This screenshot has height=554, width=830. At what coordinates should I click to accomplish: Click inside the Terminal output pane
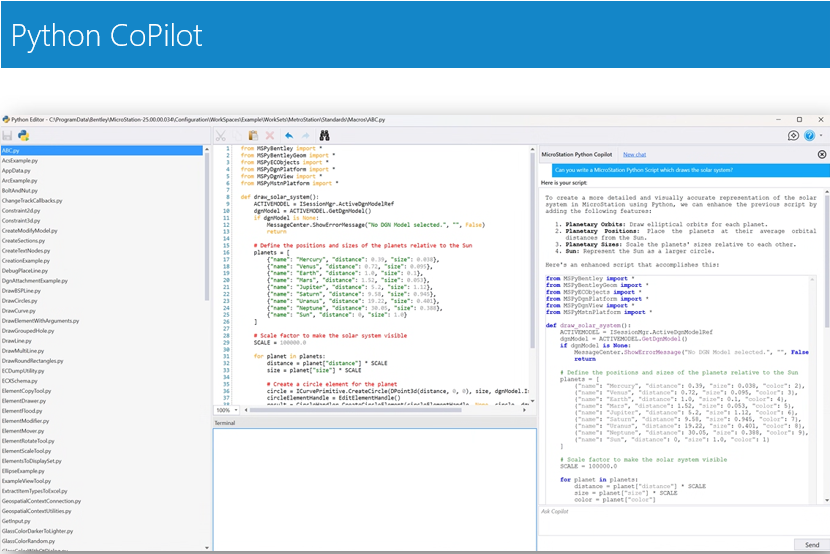[x=373, y=490]
